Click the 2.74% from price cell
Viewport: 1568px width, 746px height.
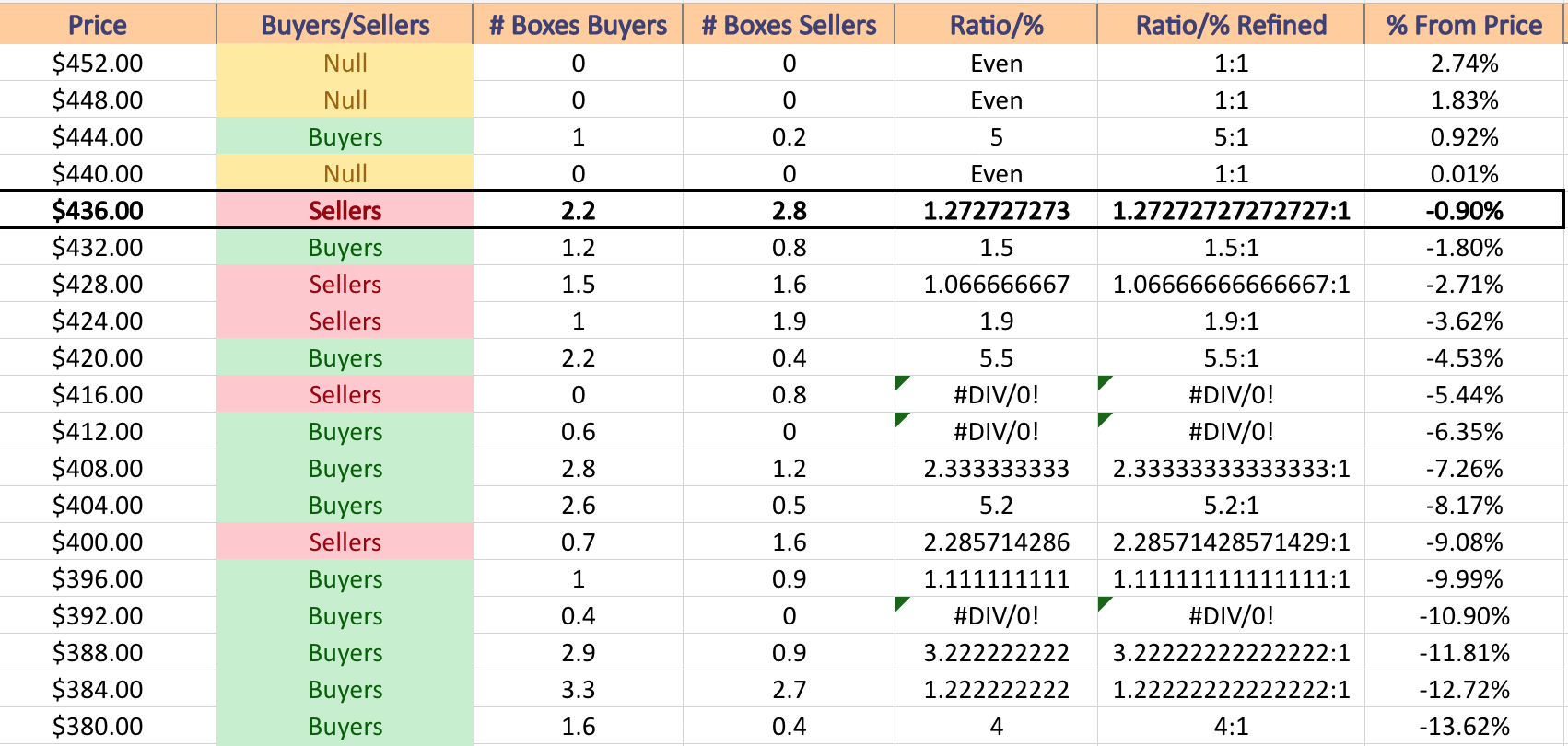point(1464,64)
